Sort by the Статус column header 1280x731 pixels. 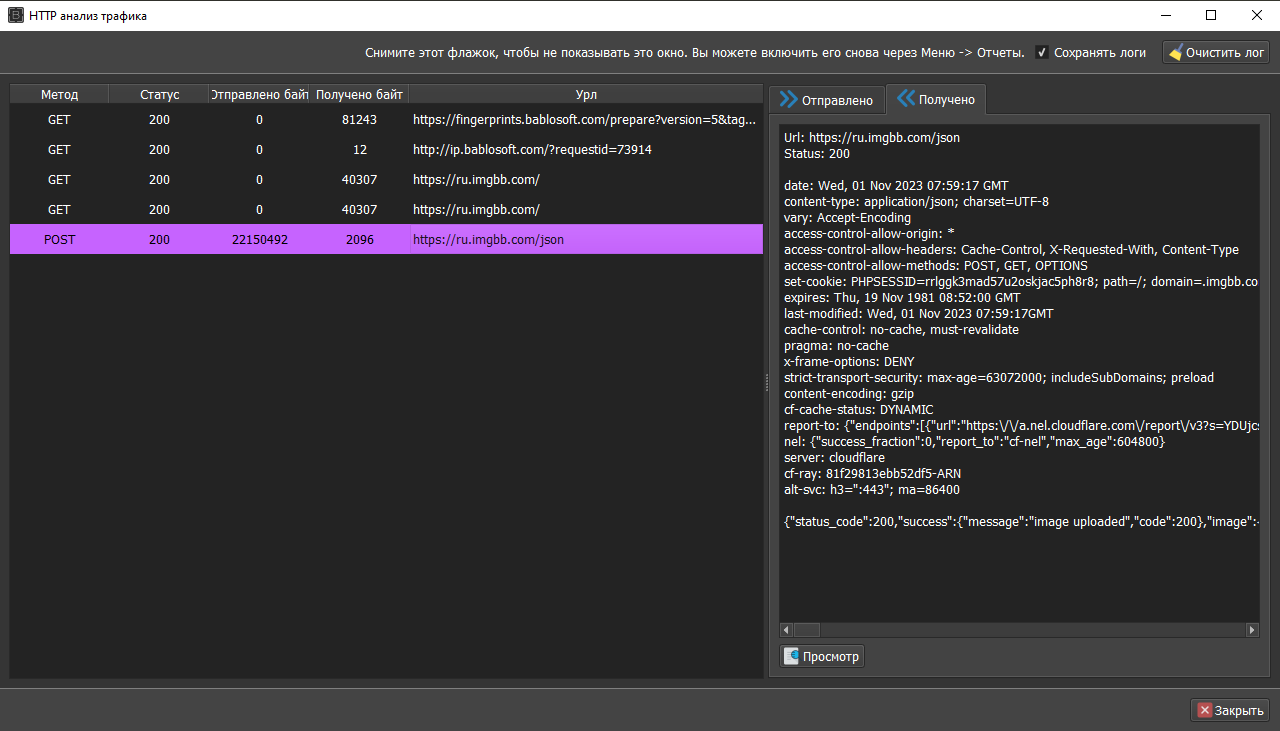click(x=159, y=95)
